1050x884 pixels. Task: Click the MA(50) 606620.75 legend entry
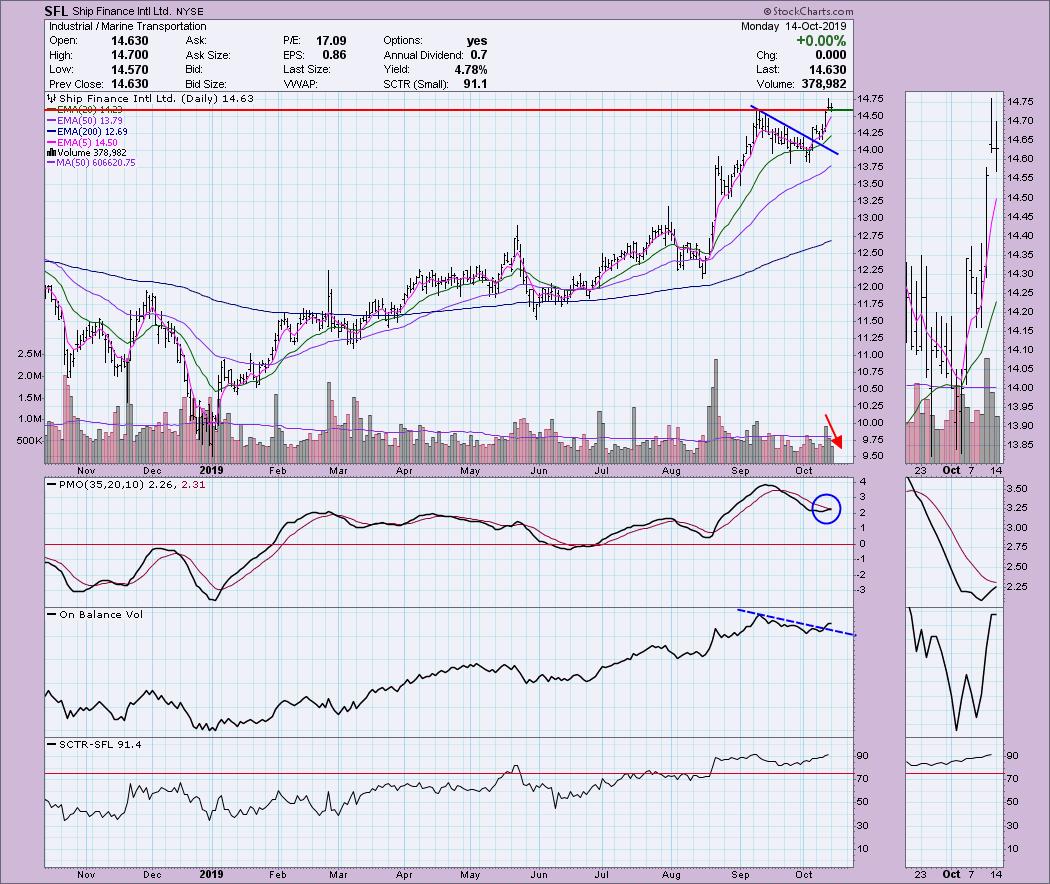[91, 163]
